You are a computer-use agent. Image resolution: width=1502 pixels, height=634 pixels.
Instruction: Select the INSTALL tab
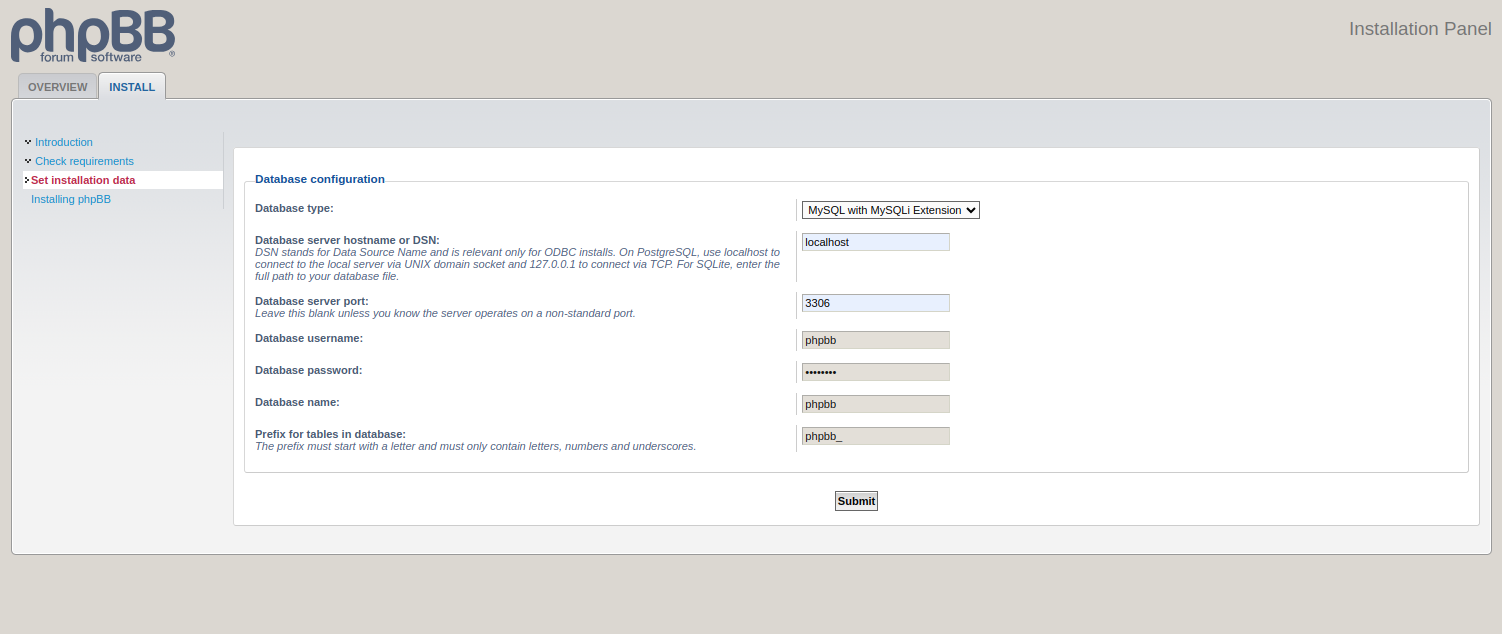(x=132, y=87)
